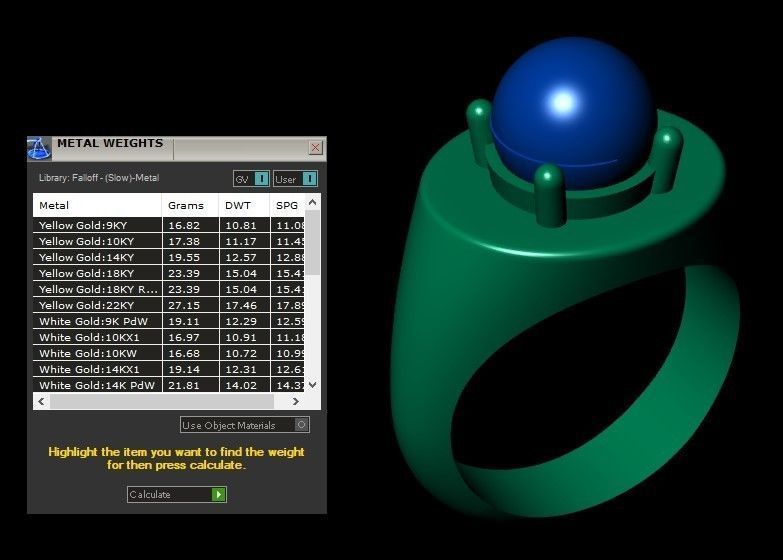
Task: Click the horizontal scrollbar thumb
Action: pos(162,401)
